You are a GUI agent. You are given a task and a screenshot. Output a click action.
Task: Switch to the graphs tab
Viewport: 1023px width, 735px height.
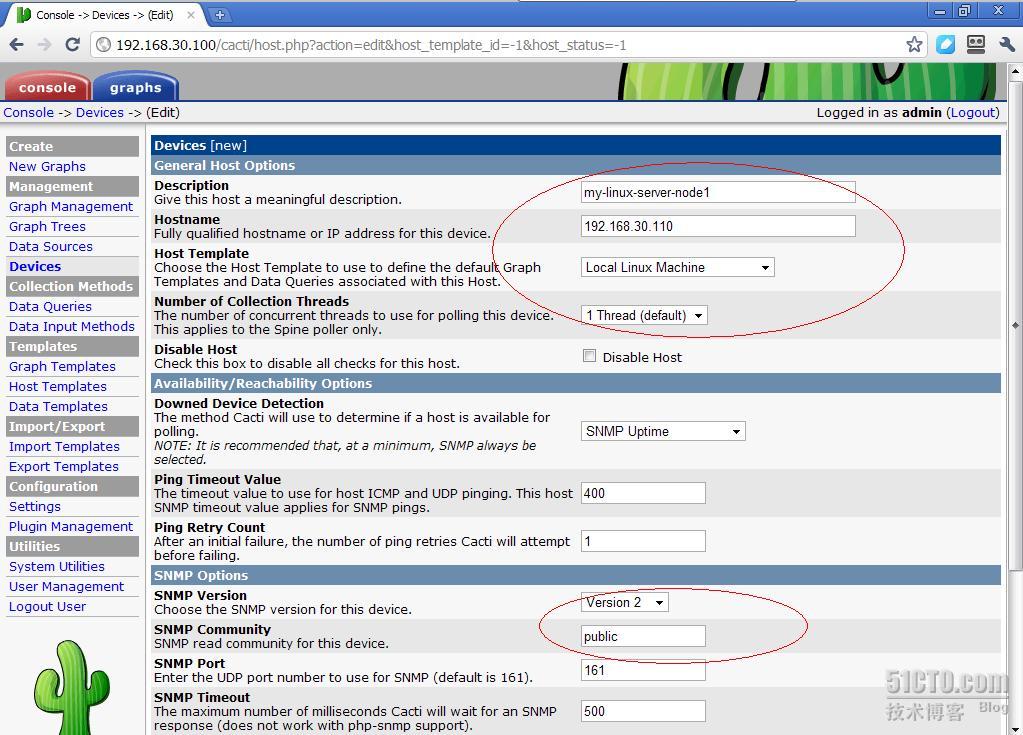(135, 87)
